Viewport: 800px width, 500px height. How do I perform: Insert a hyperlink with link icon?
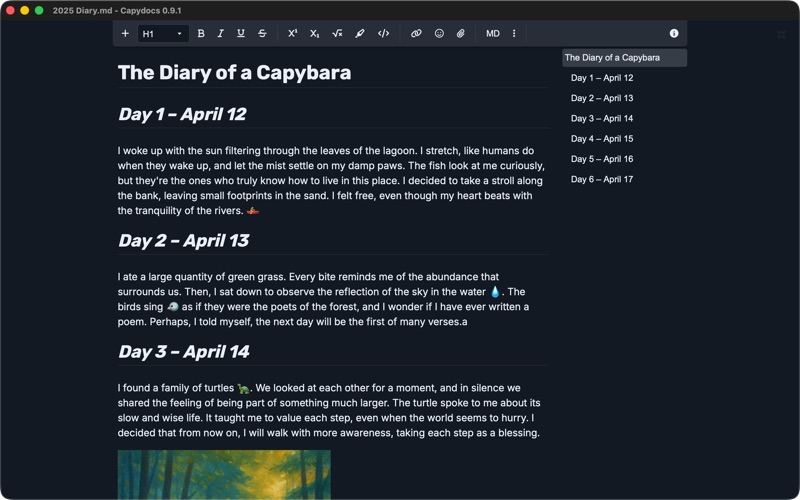[416, 34]
